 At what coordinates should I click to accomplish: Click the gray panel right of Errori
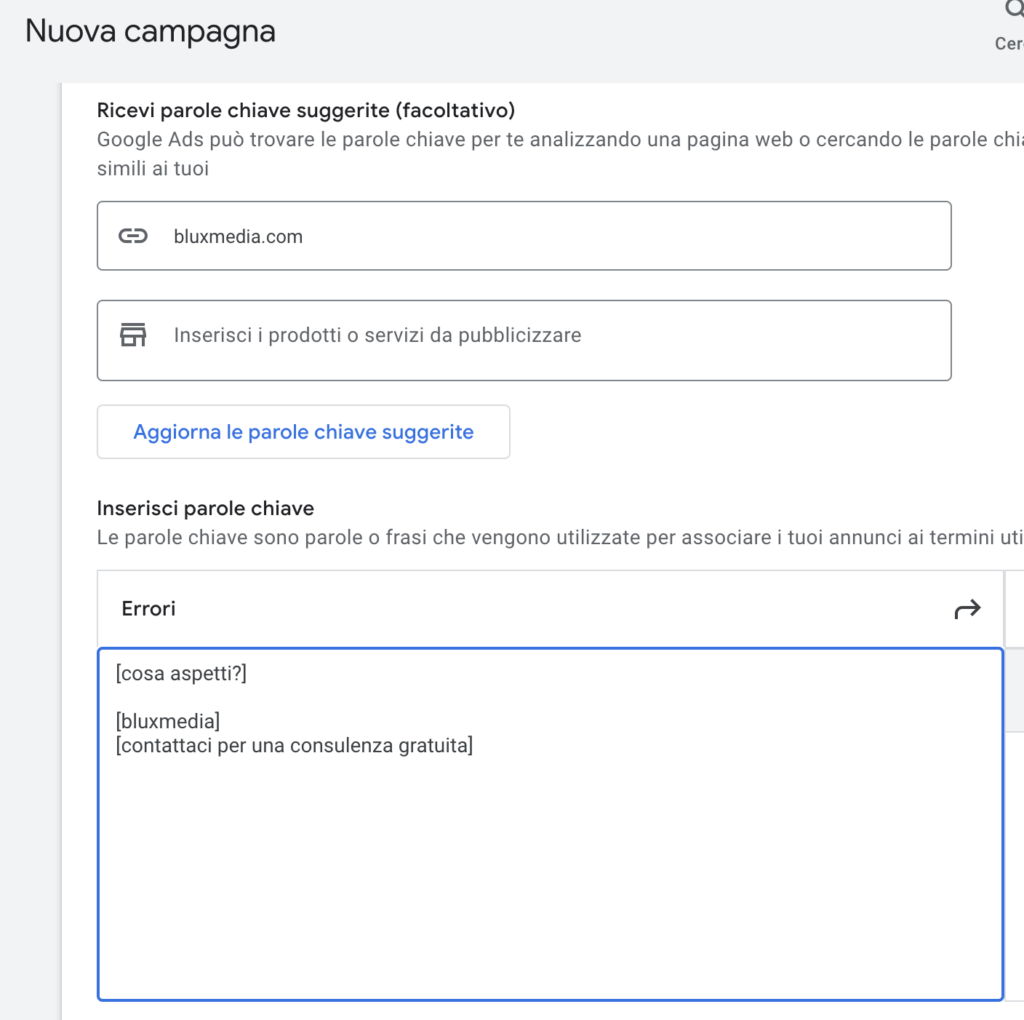(1014, 690)
